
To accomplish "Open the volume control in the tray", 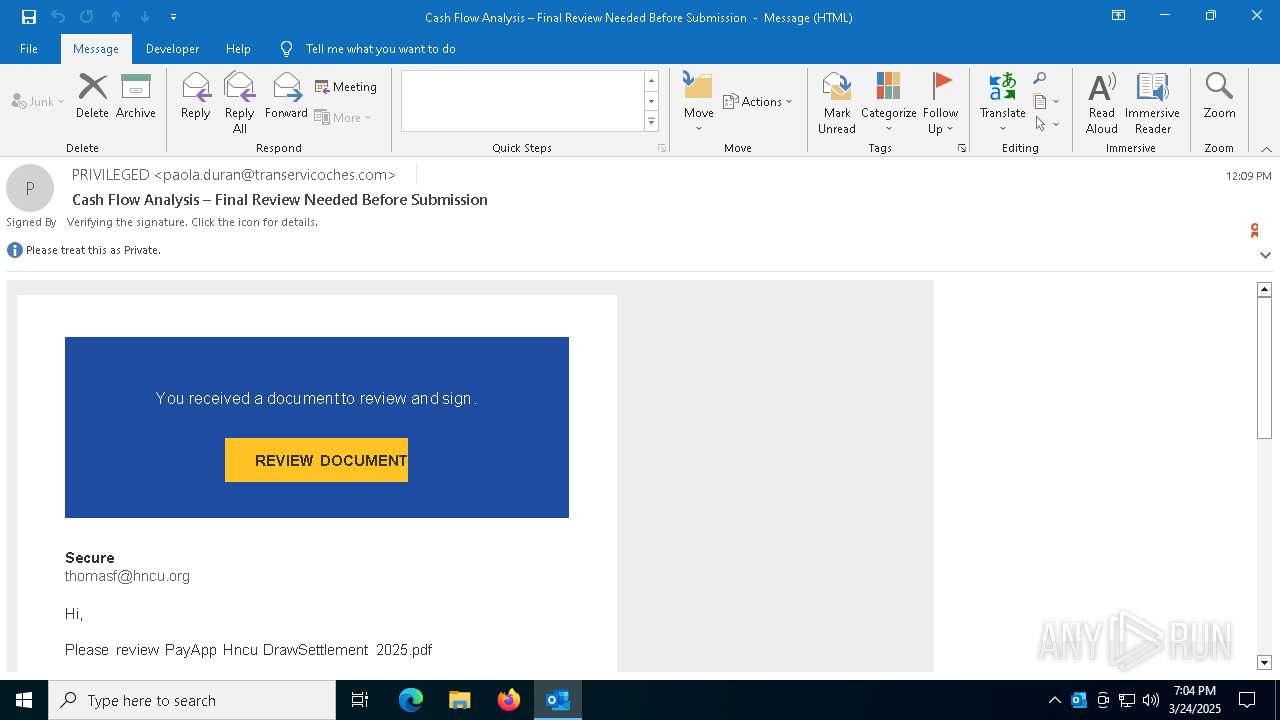I will coord(1150,700).
